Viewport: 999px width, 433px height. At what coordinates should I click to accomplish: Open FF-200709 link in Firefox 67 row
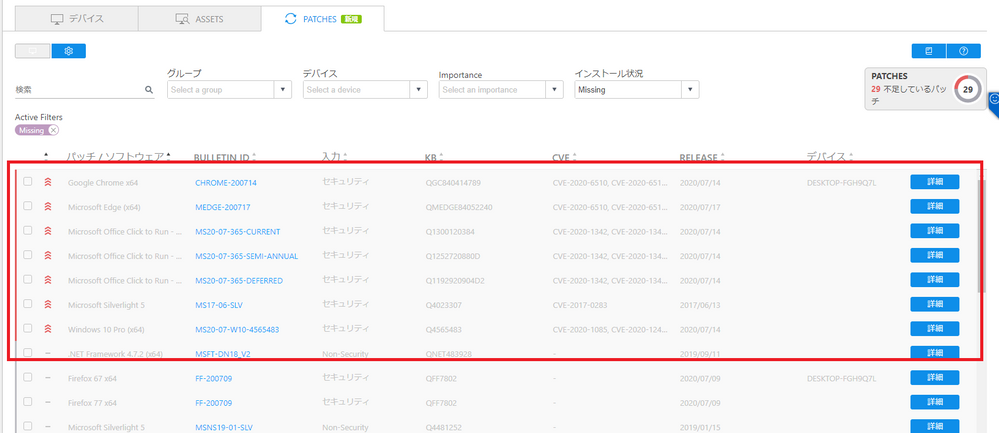tap(213, 378)
